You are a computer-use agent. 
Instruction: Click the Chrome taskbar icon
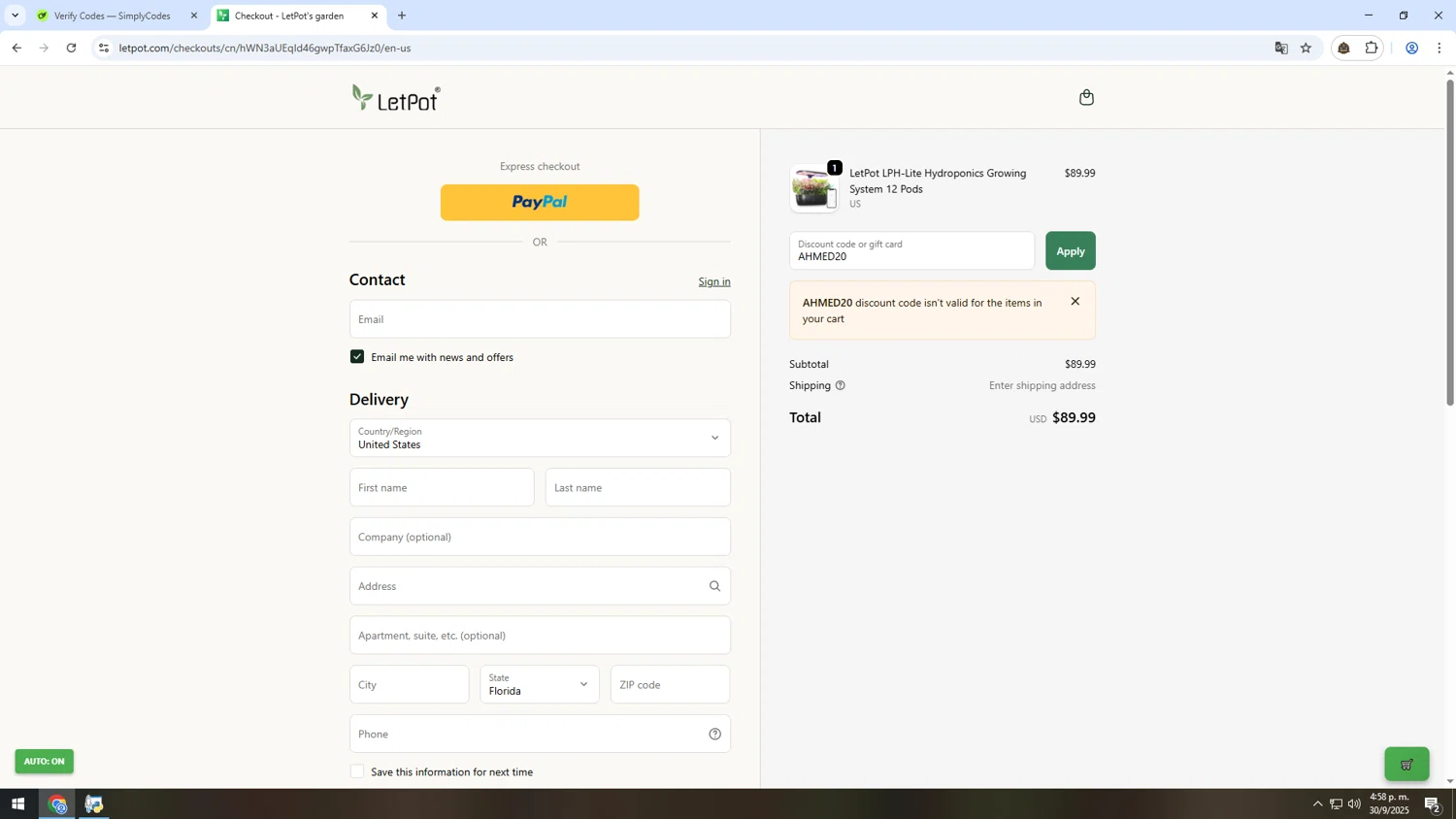[57, 804]
